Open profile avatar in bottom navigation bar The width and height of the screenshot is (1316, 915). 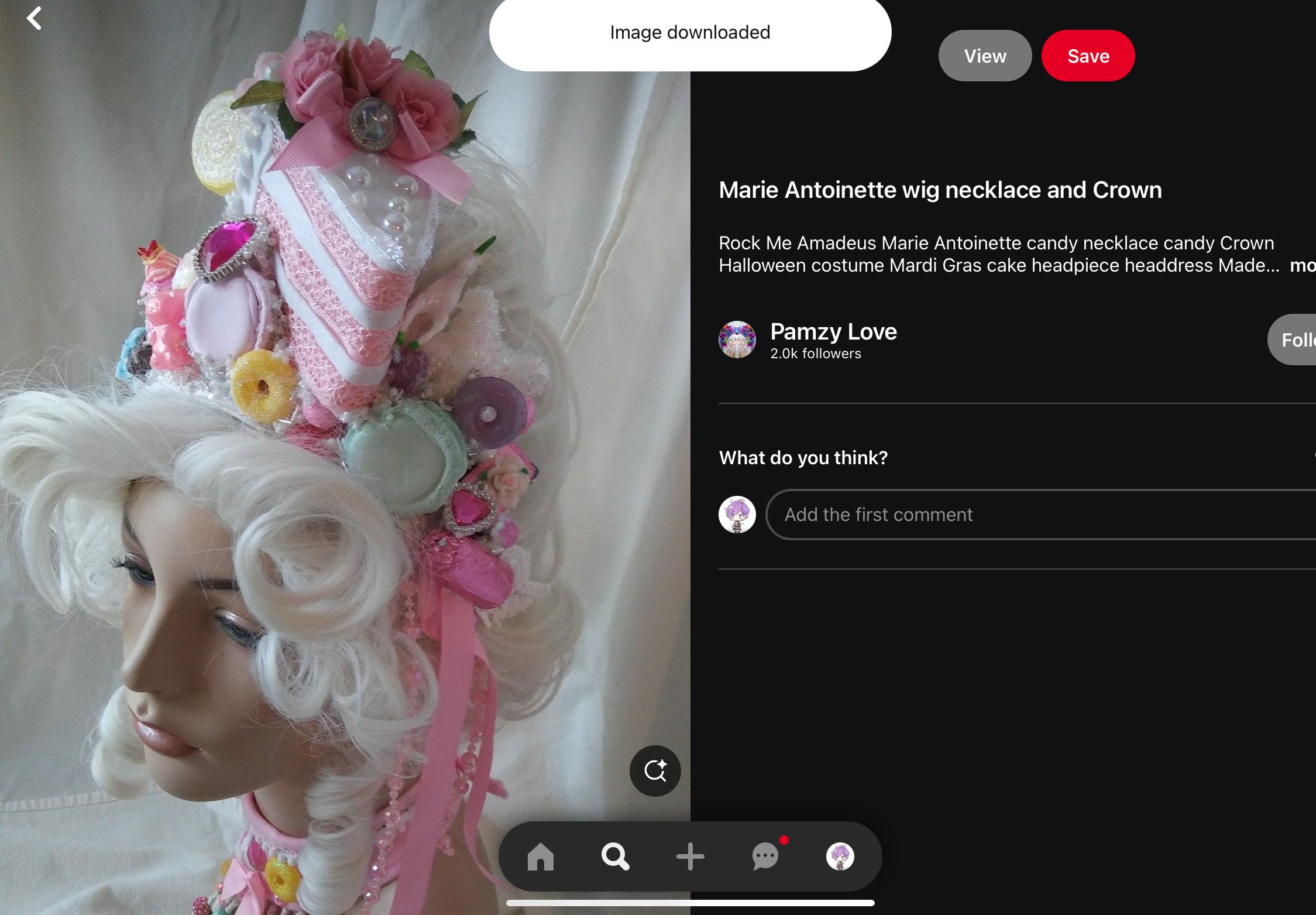840,856
